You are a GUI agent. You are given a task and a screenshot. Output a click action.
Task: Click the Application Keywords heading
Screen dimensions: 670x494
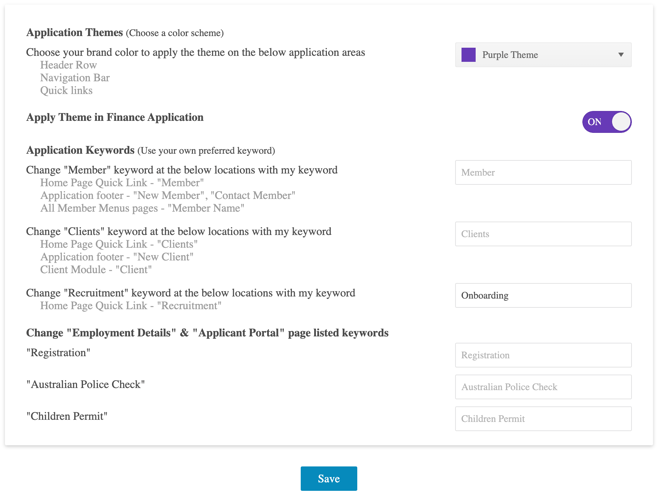click(x=79, y=150)
